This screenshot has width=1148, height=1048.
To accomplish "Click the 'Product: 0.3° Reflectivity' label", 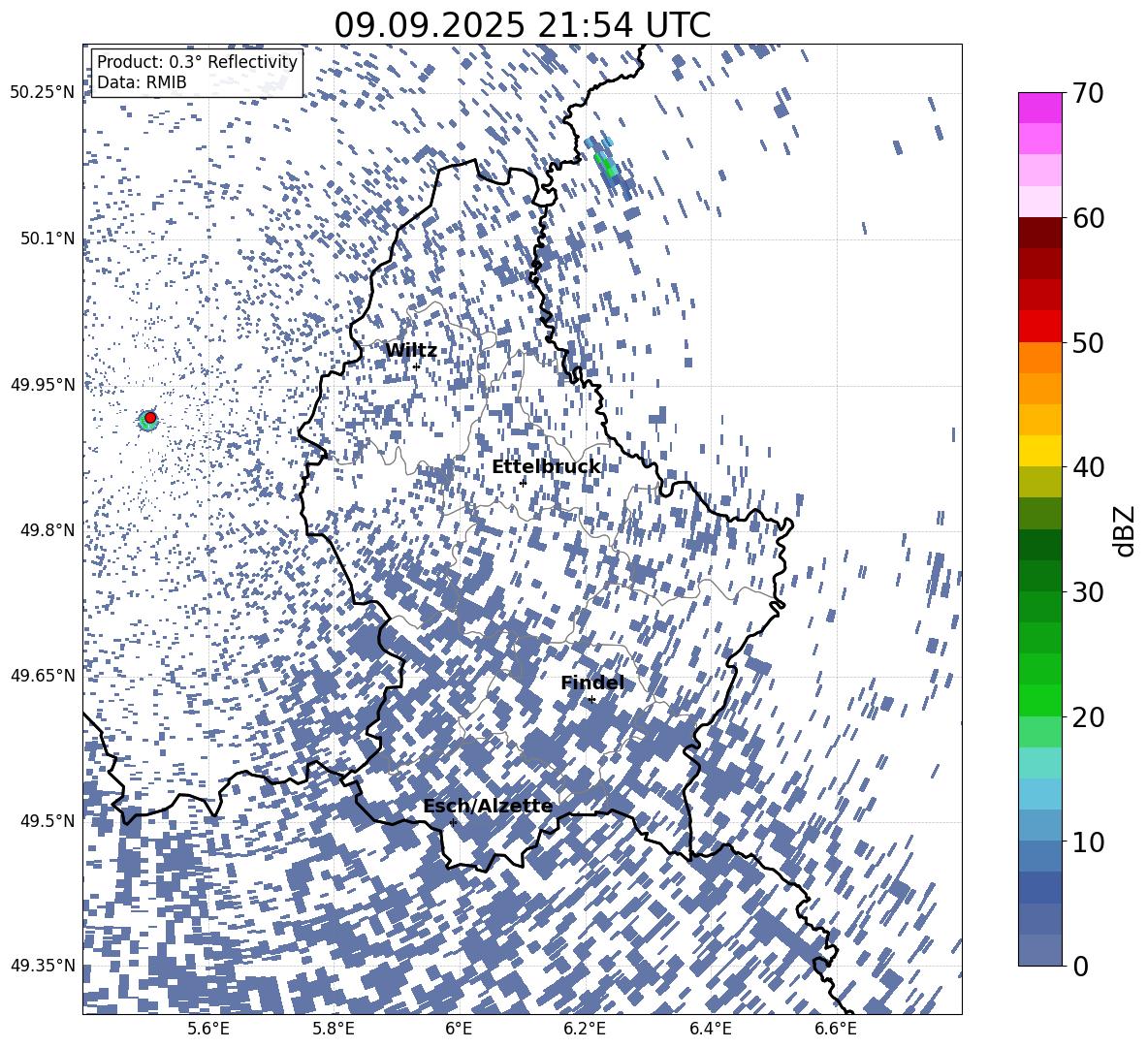I will [x=197, y=62].
